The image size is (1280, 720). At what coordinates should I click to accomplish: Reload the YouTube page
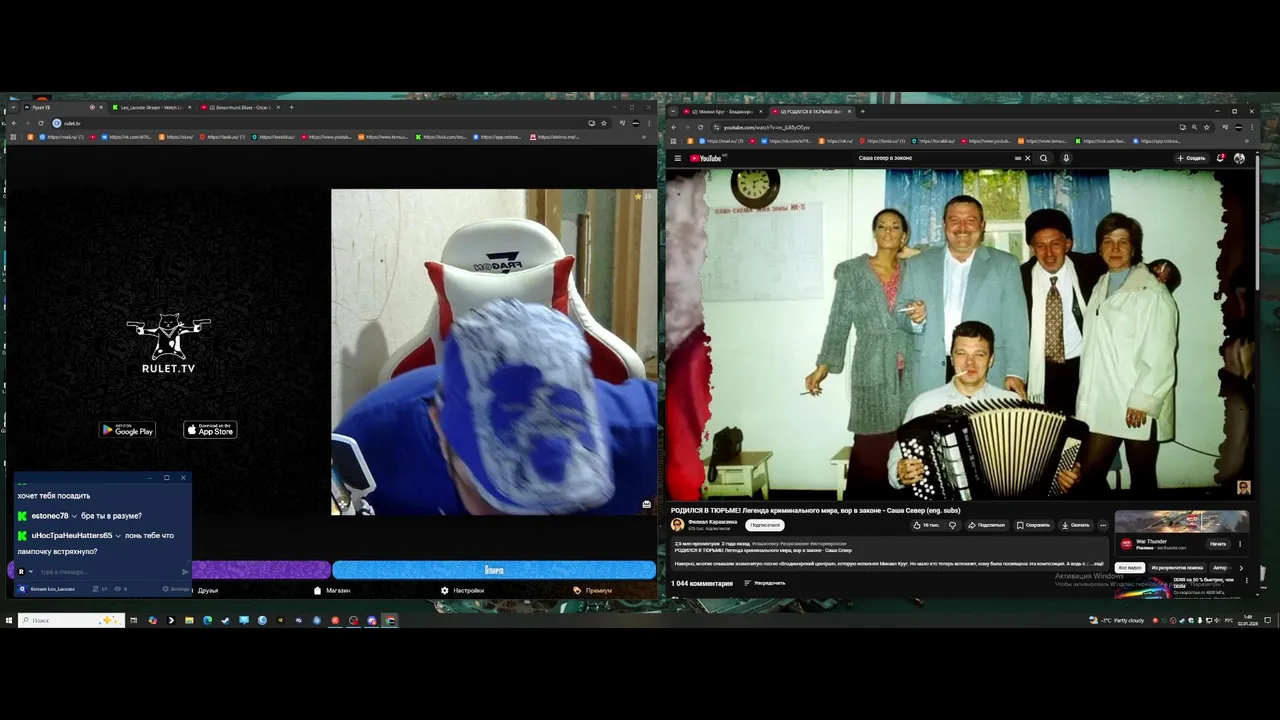(x=700, y=127)
